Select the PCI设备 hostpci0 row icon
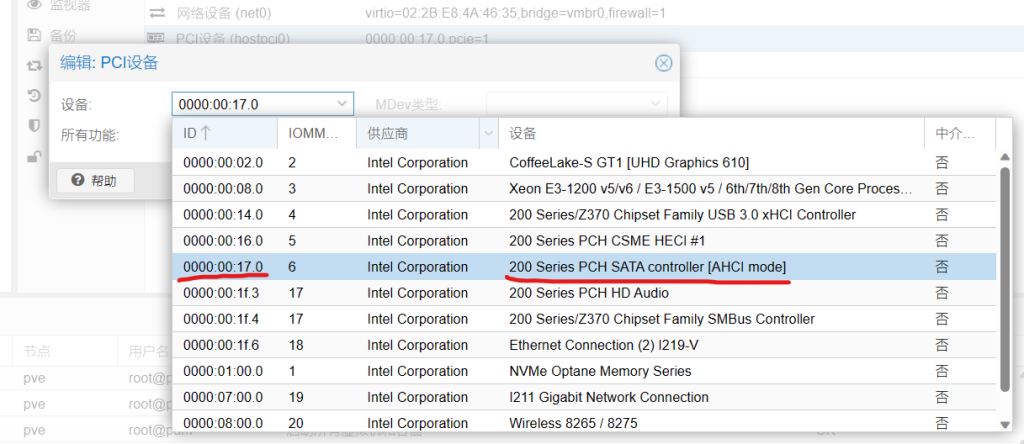Image resolution: width=1024 pixels, height=444 pixels. [x=157, y=38]
